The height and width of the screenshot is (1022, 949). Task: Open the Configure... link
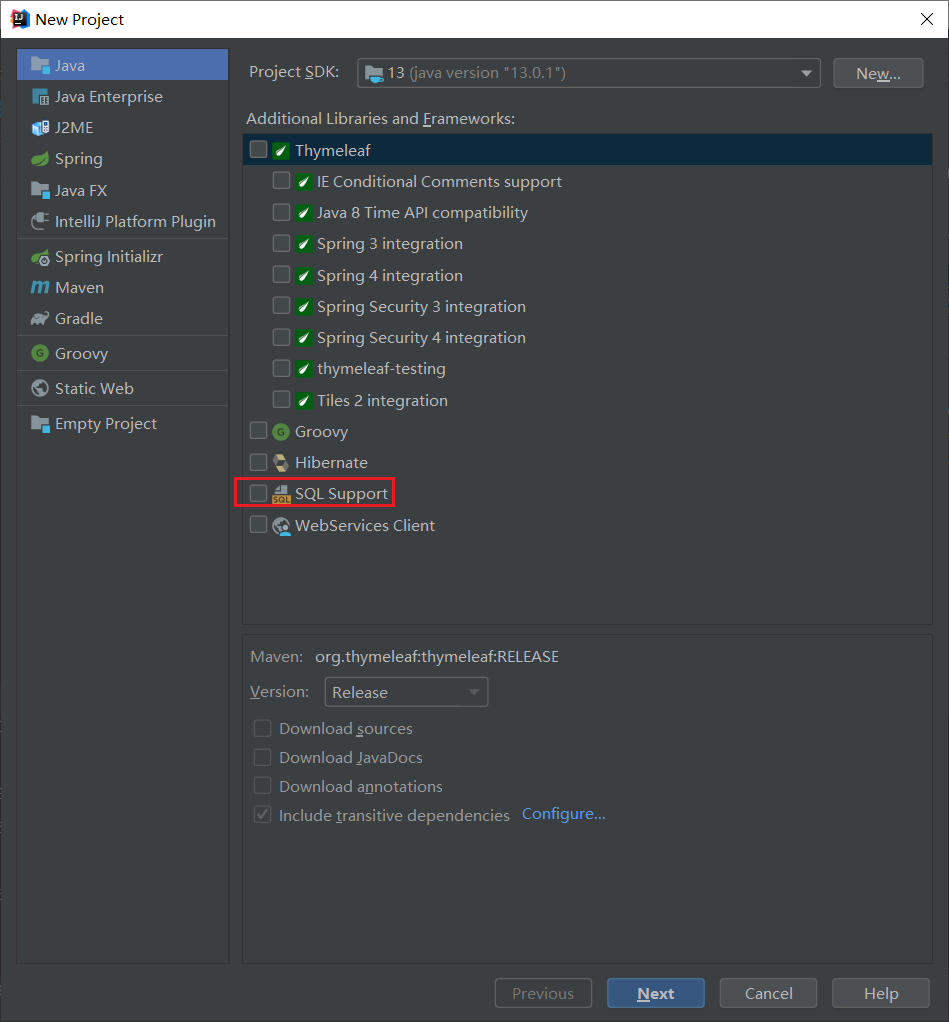pyautogui.click(x=564, y=814)
